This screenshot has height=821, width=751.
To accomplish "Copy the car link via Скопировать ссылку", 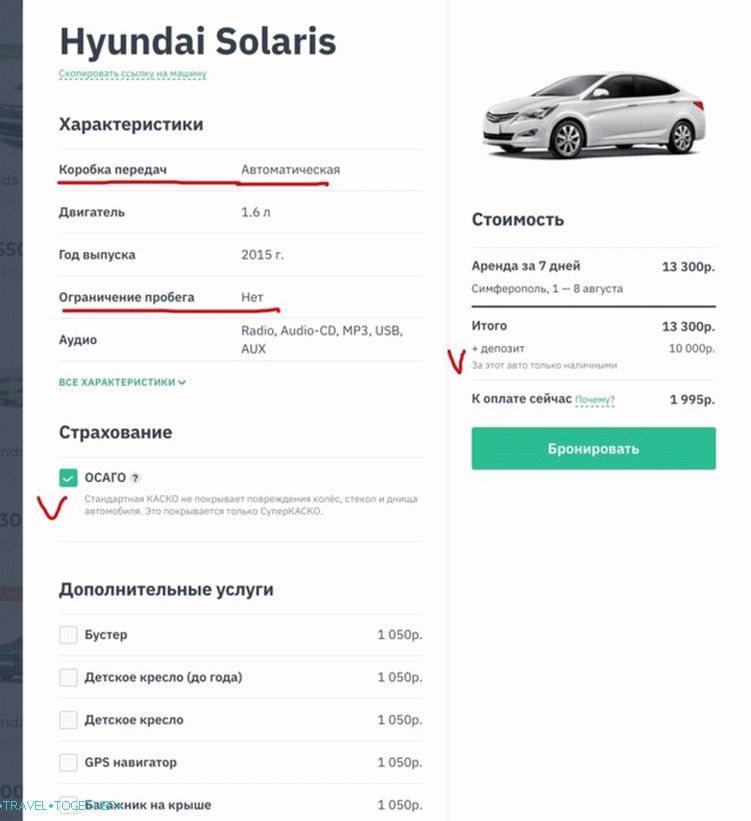I will [134, 74].
